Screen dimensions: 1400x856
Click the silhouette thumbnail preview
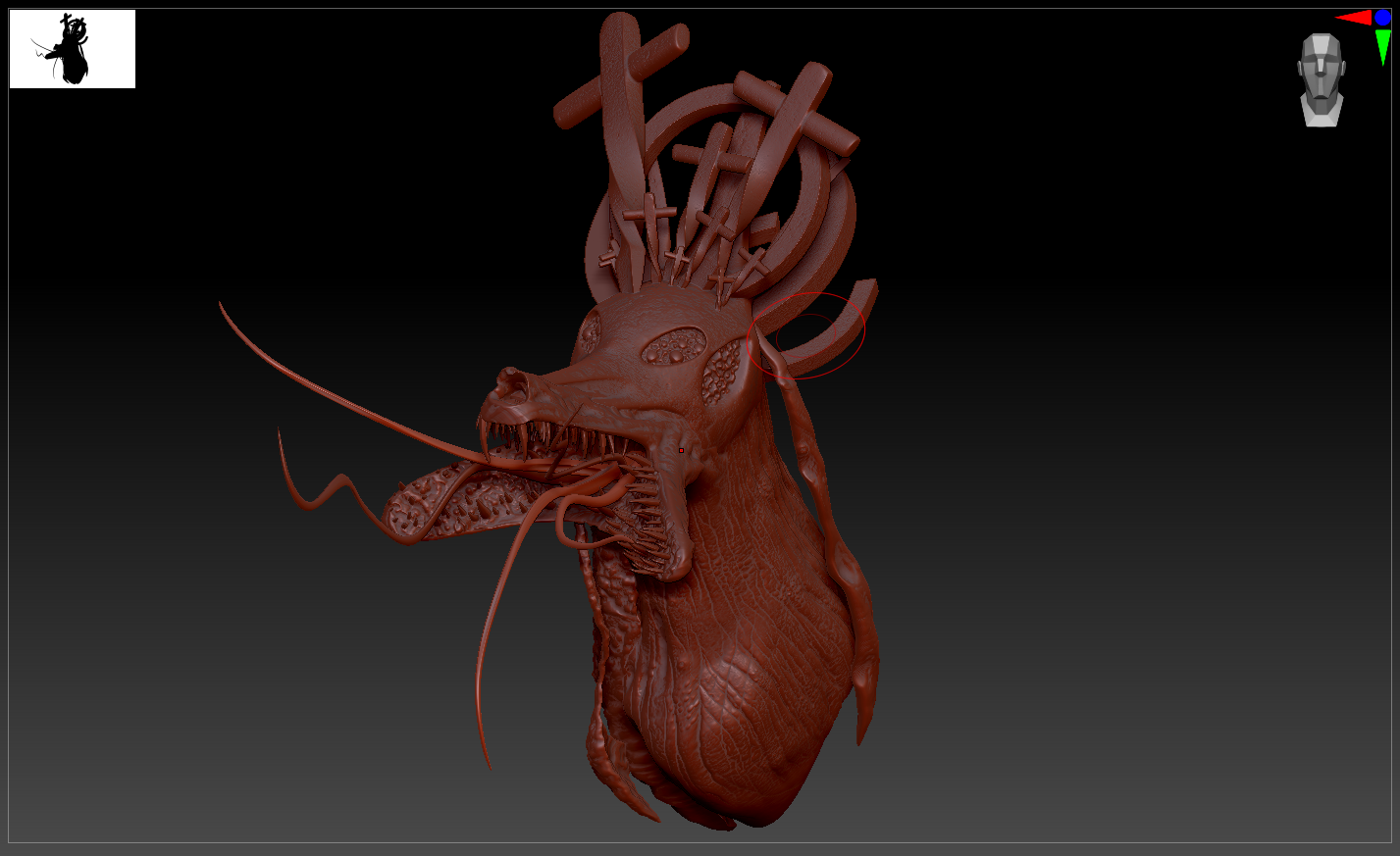pos(73,49)
